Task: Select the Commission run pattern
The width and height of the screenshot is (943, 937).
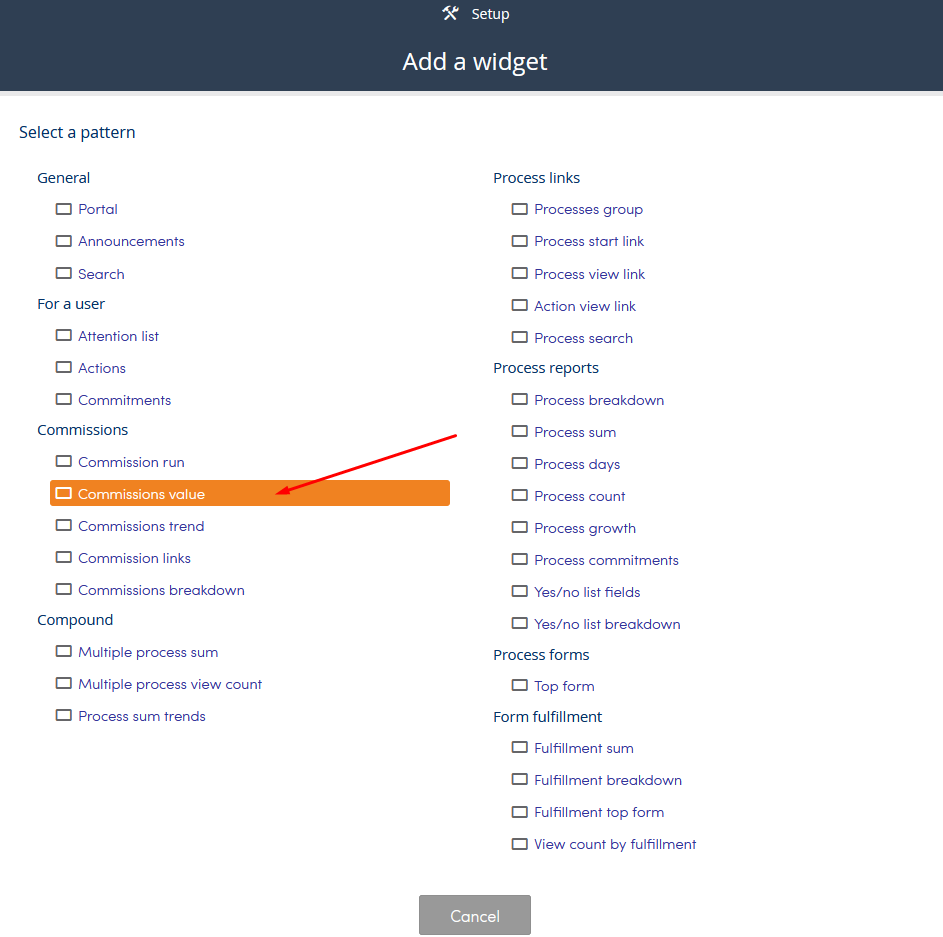Action: pos(131,462)
